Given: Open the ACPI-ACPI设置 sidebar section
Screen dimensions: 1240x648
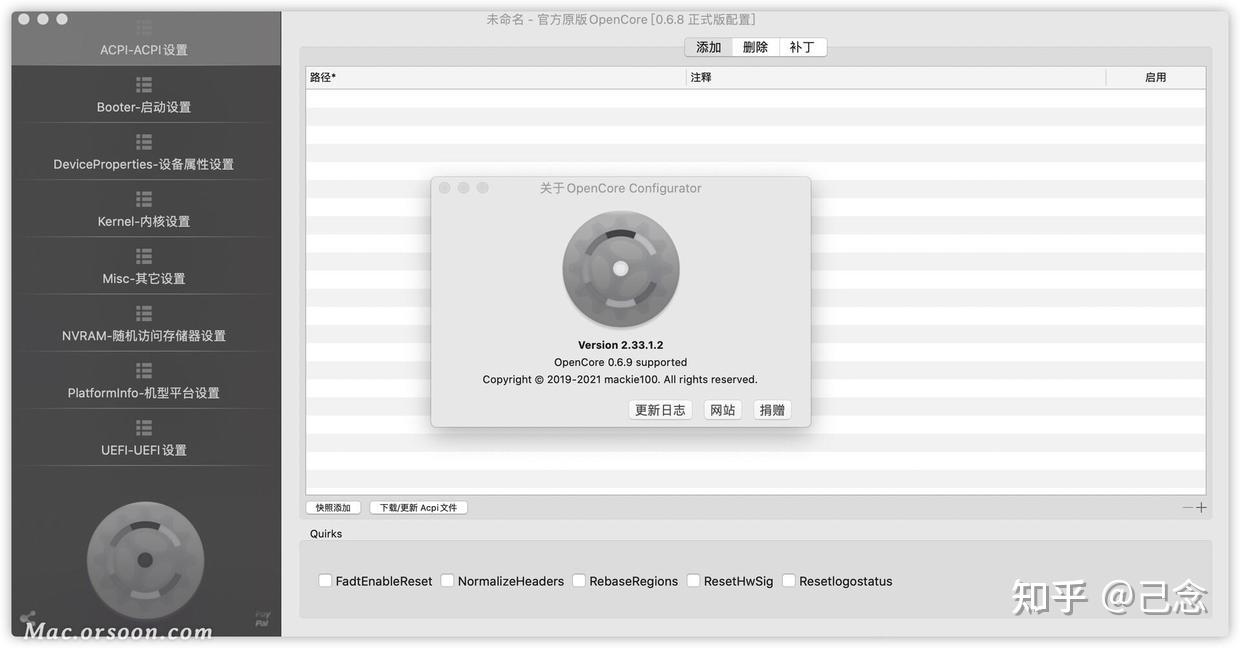Looking at the screenshot, I should [145, 39].
